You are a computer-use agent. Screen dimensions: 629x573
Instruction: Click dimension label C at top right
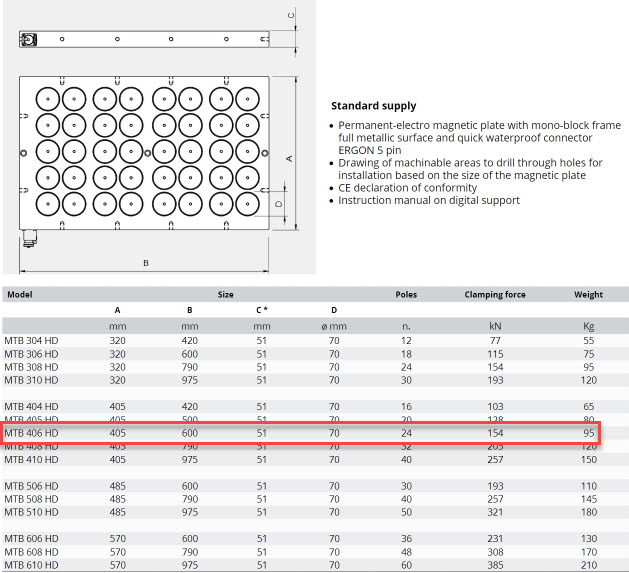291,15
